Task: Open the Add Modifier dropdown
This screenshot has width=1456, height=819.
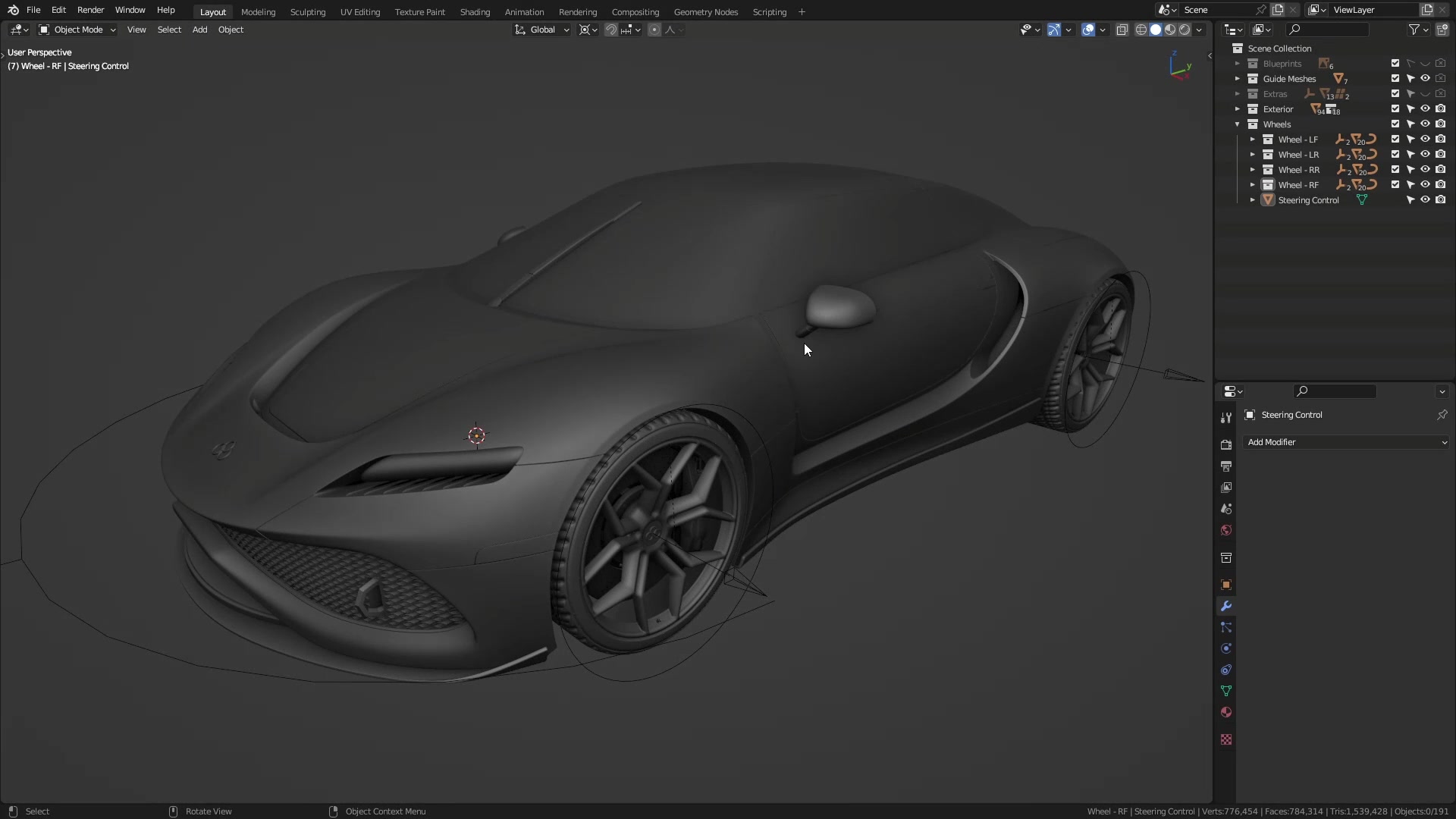Action: click(1346, 442)
